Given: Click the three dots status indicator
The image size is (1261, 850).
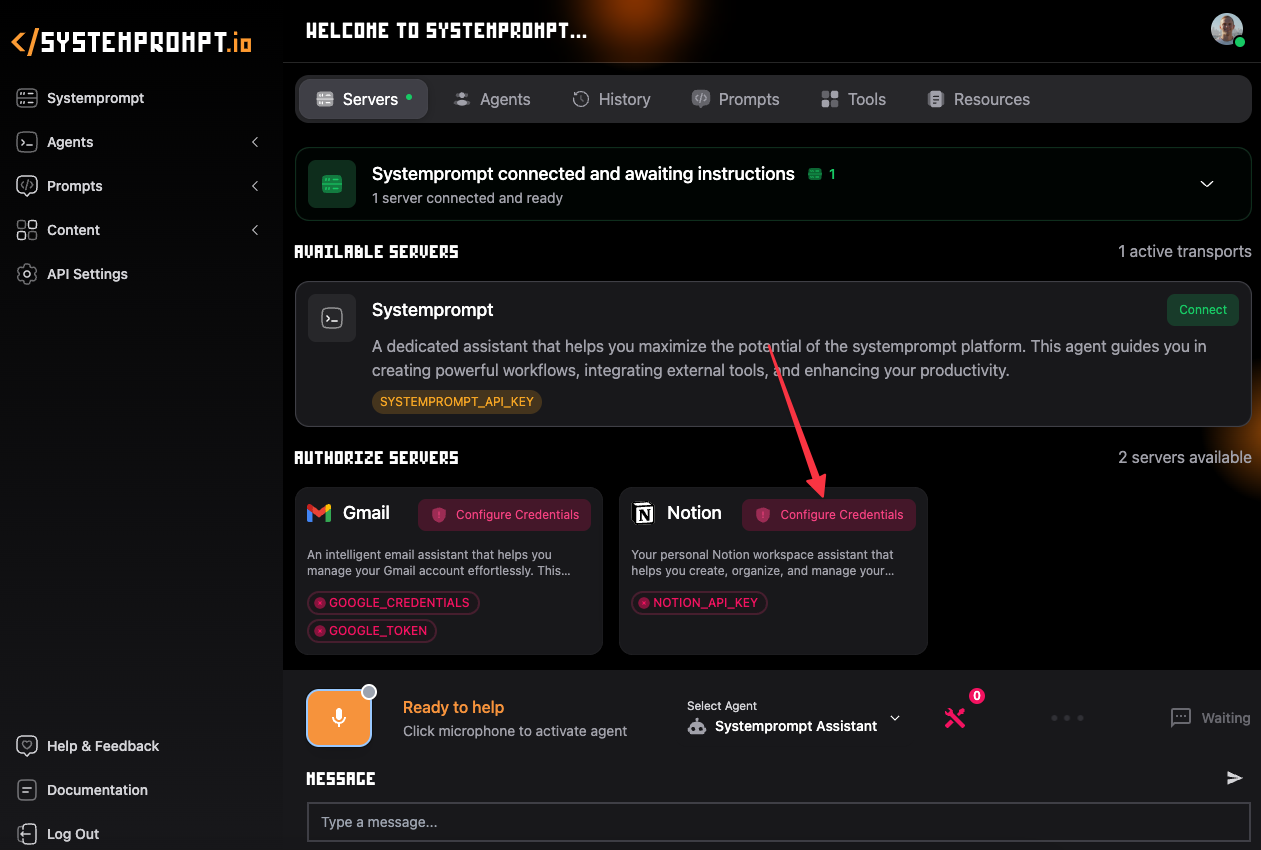Looking at the screenshot, I should tap(1067, 718).
